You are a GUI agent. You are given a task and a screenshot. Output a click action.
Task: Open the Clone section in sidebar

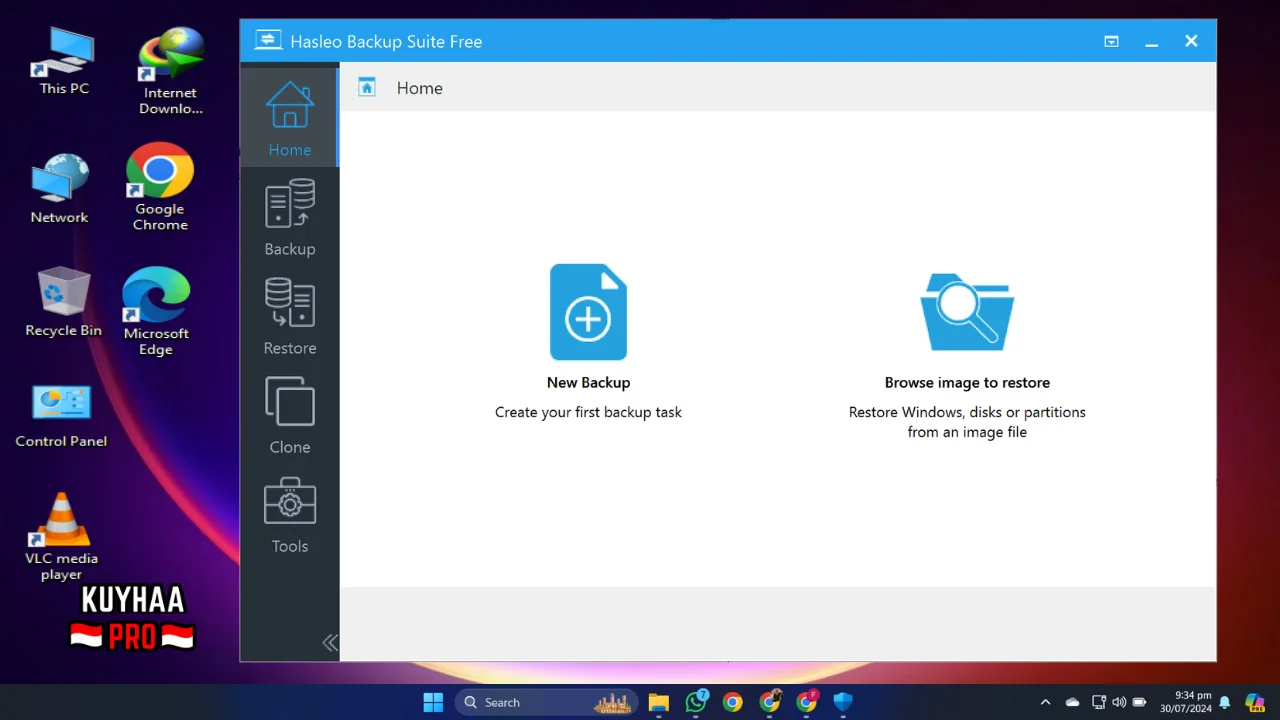click(x=289, y=414)
